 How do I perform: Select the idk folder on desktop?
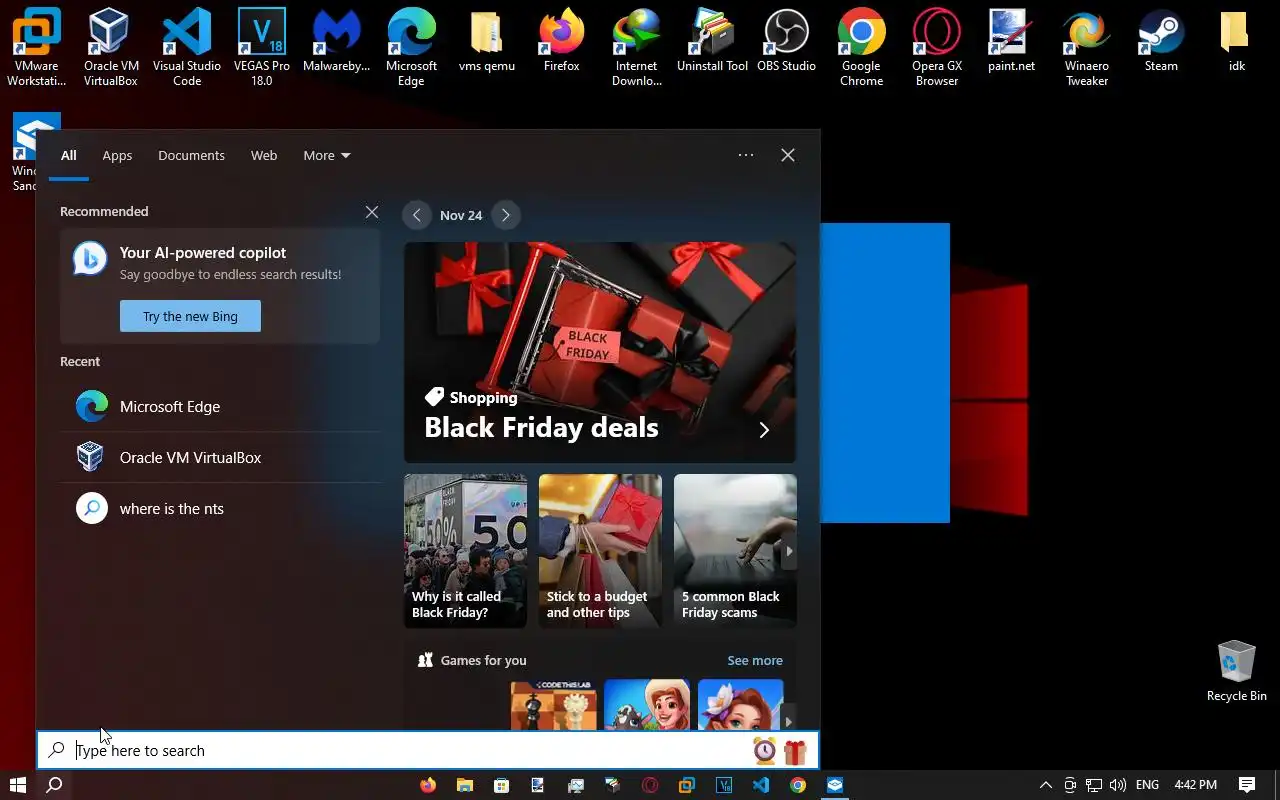1236,40
